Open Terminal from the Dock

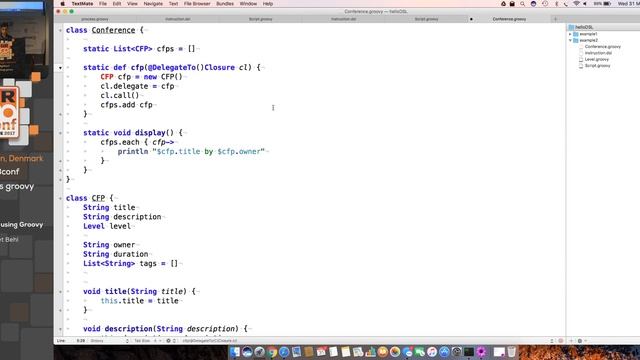469,352
